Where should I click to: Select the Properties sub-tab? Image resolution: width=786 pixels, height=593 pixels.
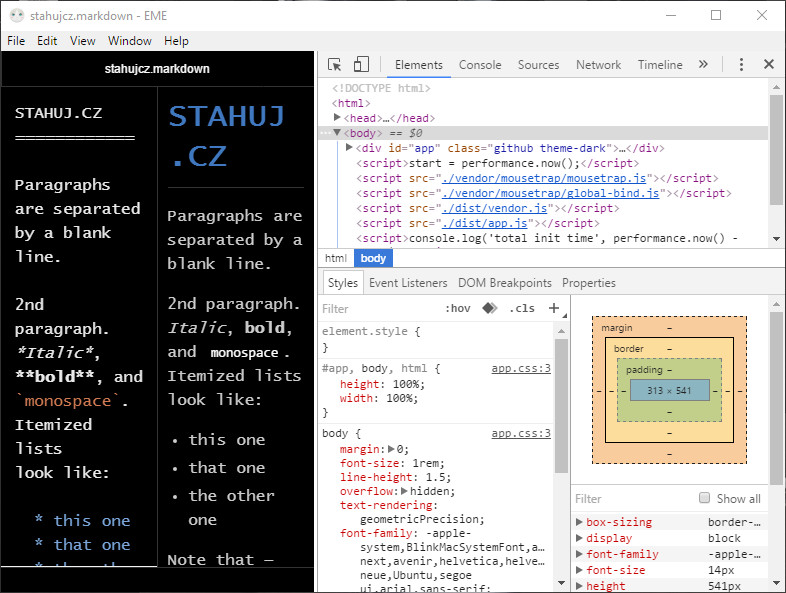(588, 283)
